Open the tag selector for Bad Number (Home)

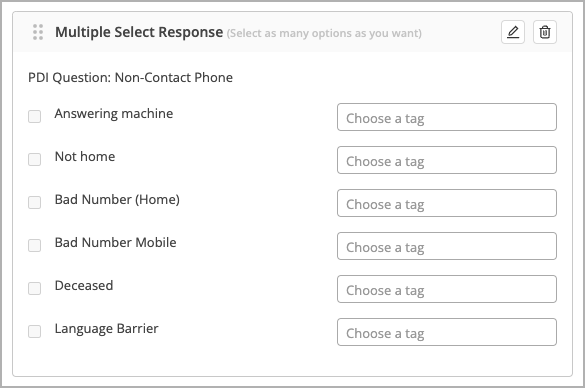(447, 203)
